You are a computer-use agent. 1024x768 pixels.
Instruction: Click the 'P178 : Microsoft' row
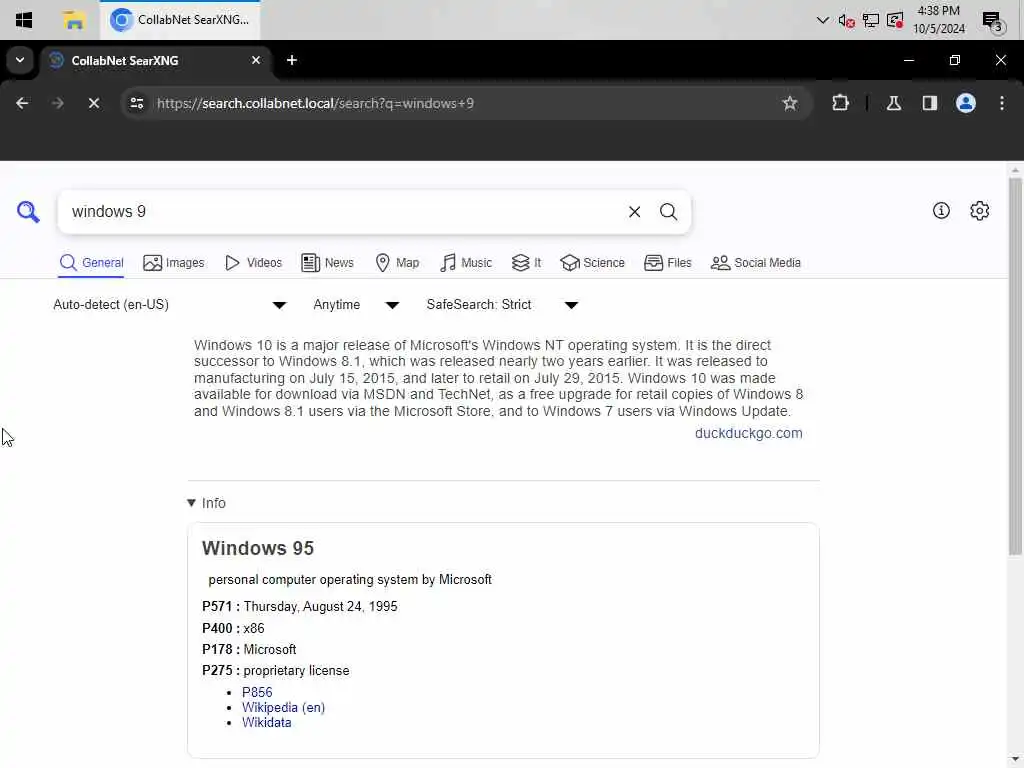pos(249,649)
